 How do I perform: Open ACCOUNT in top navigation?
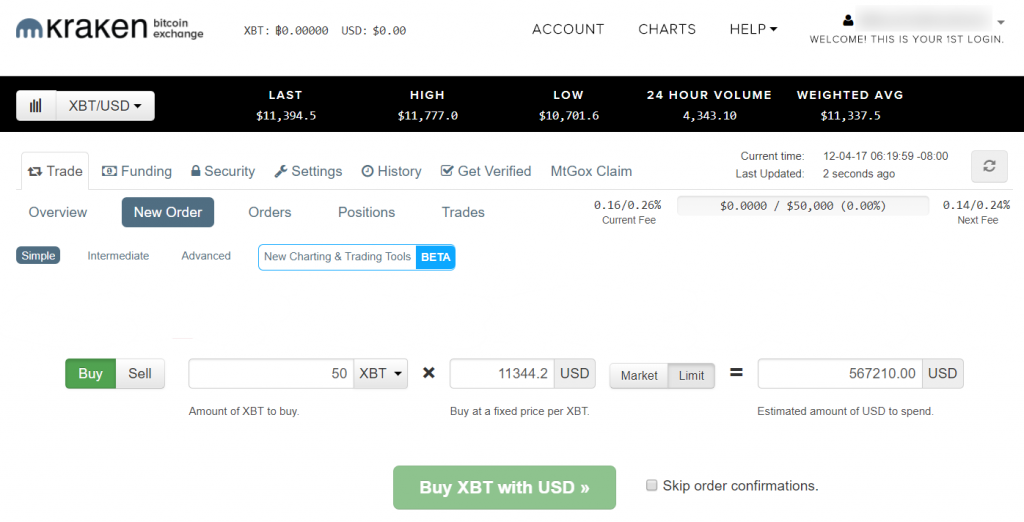pos(568,29)
